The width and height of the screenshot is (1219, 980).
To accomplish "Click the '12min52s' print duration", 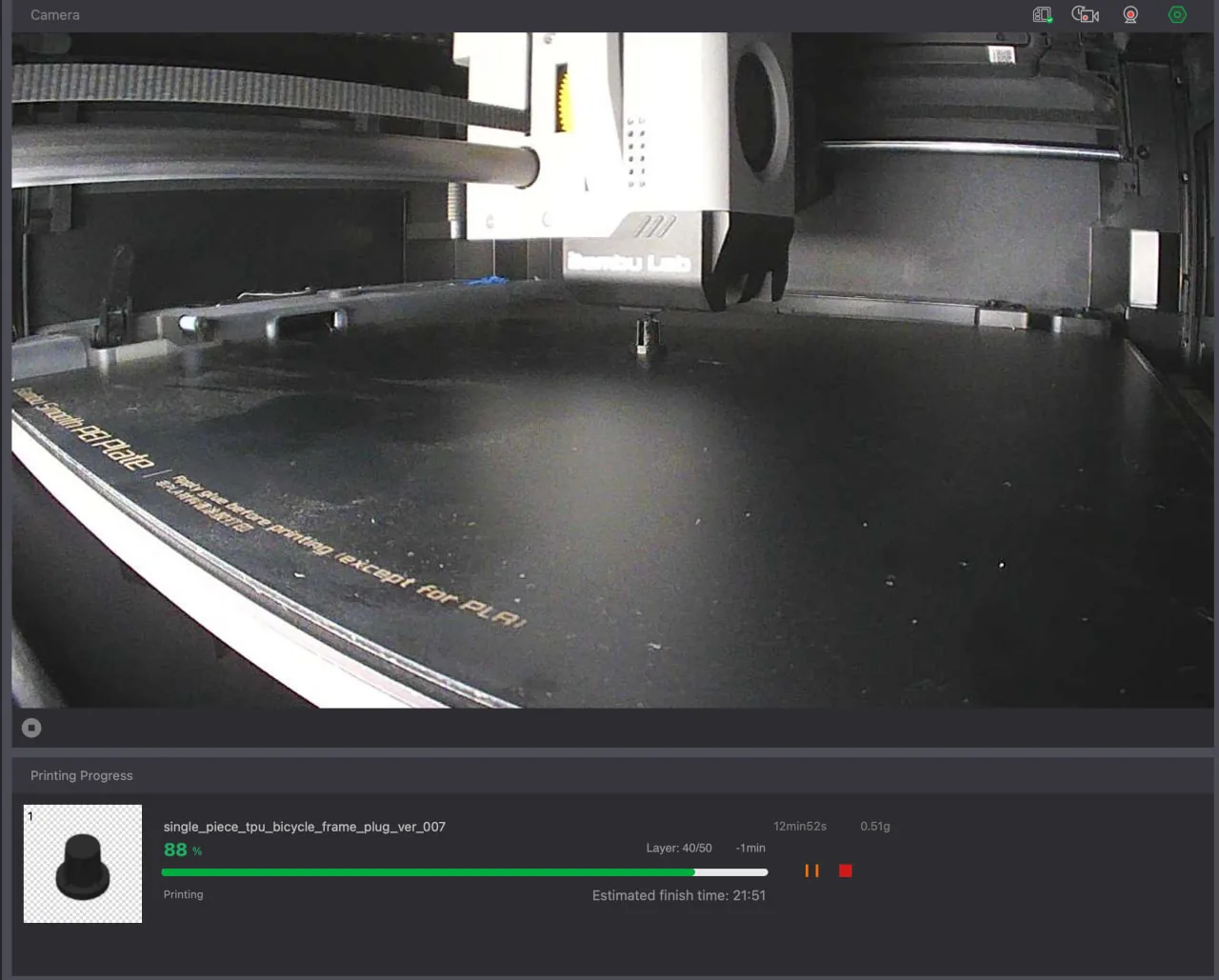I will 800,827.
